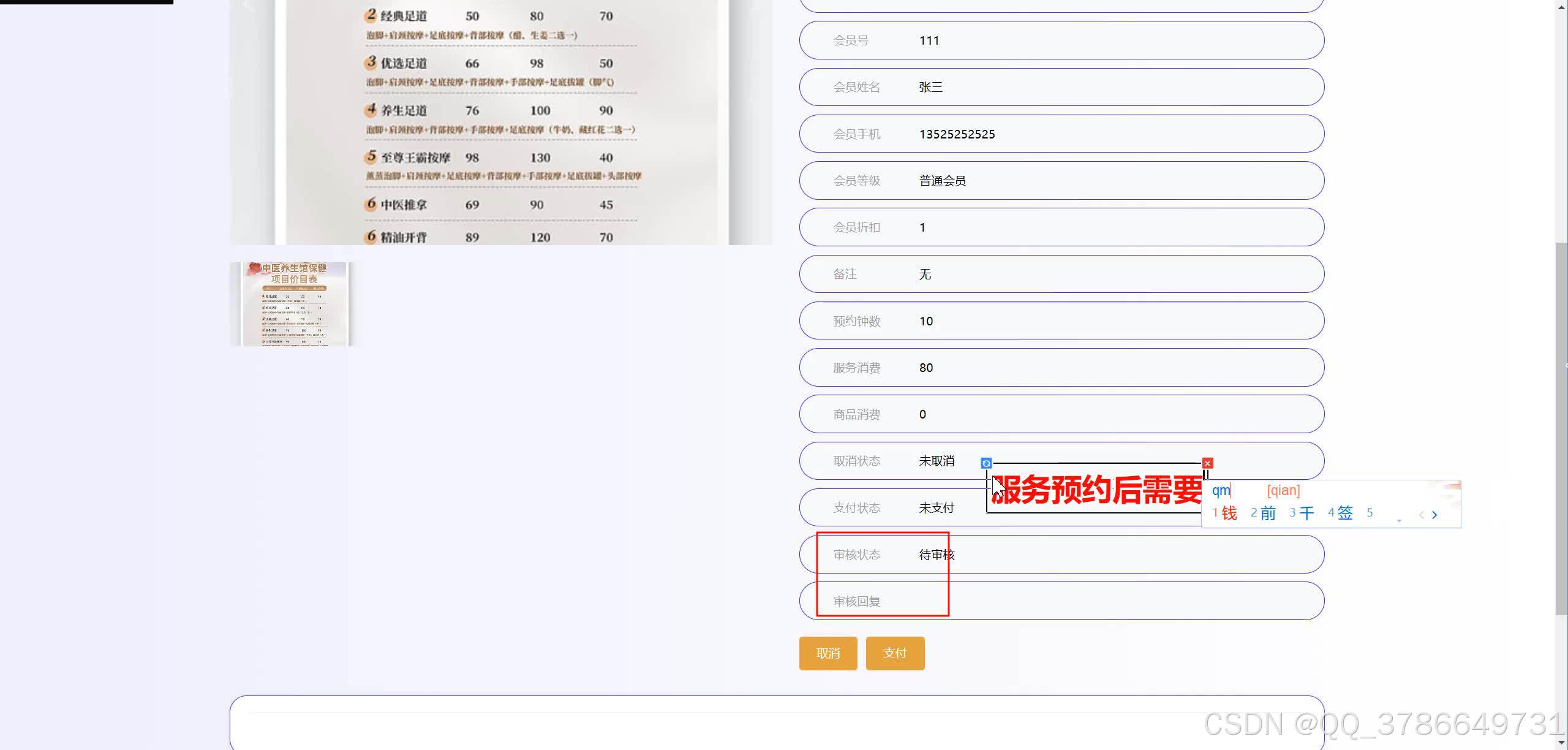Click the blue refresh icon on the annotation box
The height and width of the screenshot is (750, 1568).
[x=986, y=463]
